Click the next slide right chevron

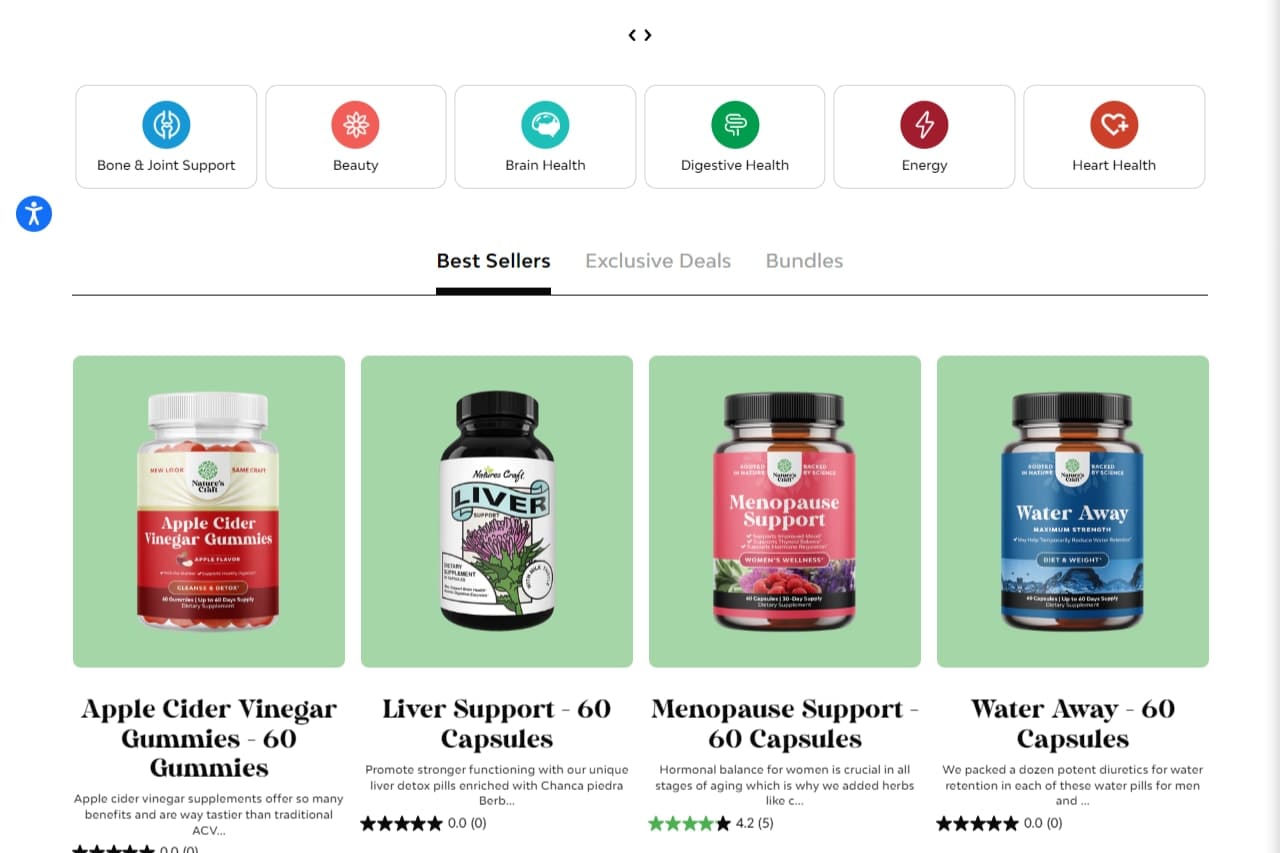[648, 35]
